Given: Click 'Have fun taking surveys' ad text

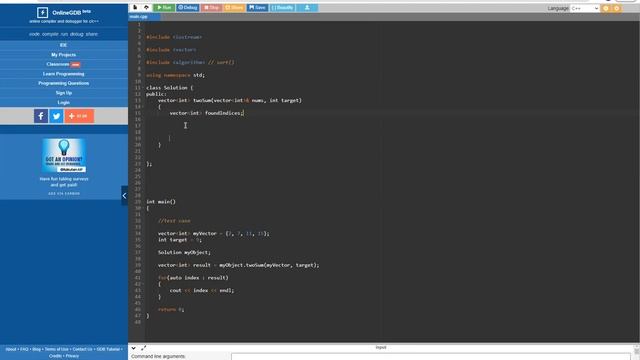Looking at the screenshot, I should click(x=64, y=182).
